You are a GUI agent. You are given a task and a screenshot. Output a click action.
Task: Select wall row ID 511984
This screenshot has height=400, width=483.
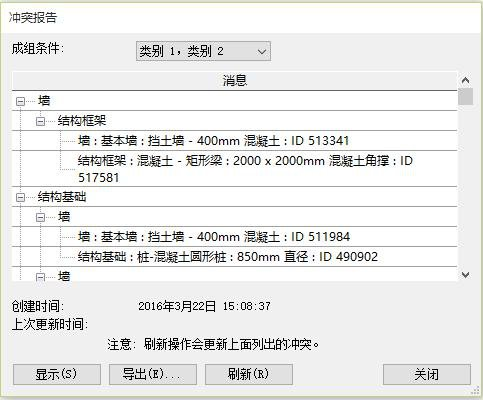click(x=235, y=237)
